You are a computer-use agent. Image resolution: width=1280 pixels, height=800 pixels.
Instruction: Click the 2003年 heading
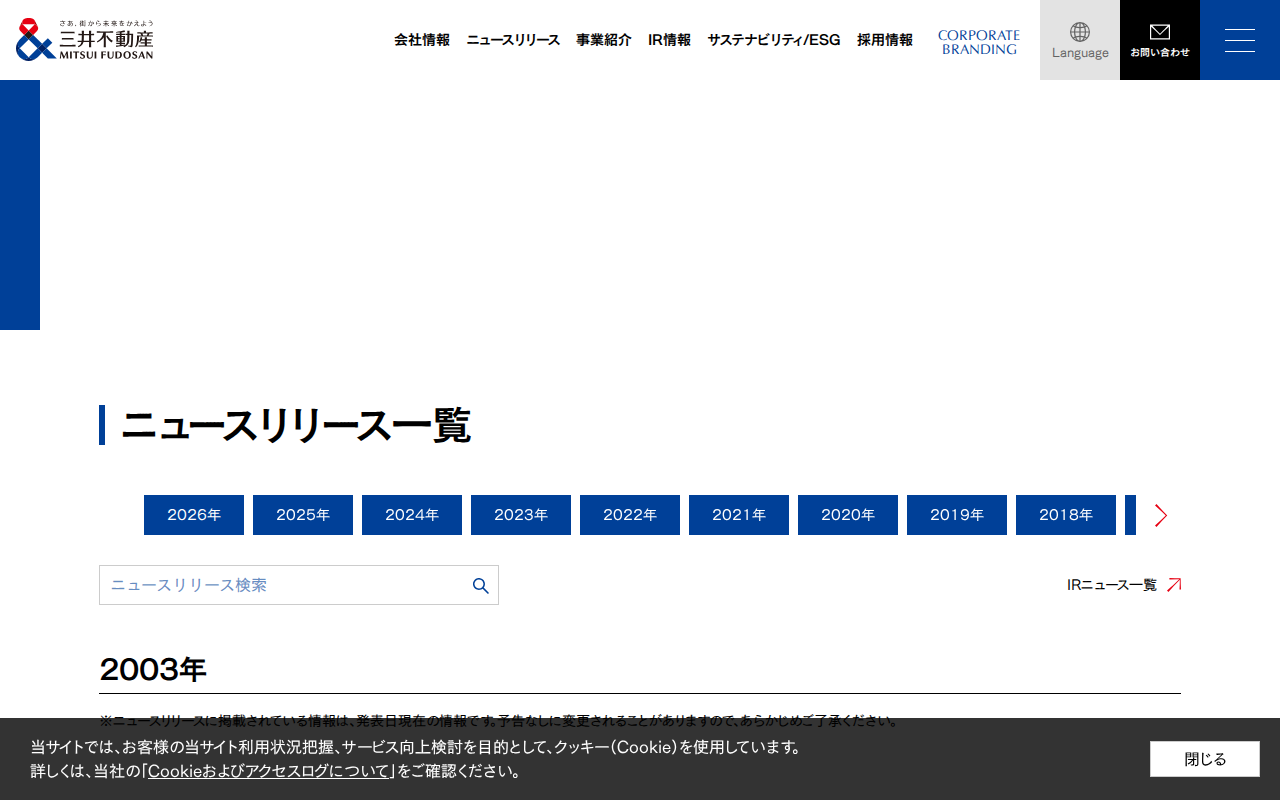click(x=153, y=670)
